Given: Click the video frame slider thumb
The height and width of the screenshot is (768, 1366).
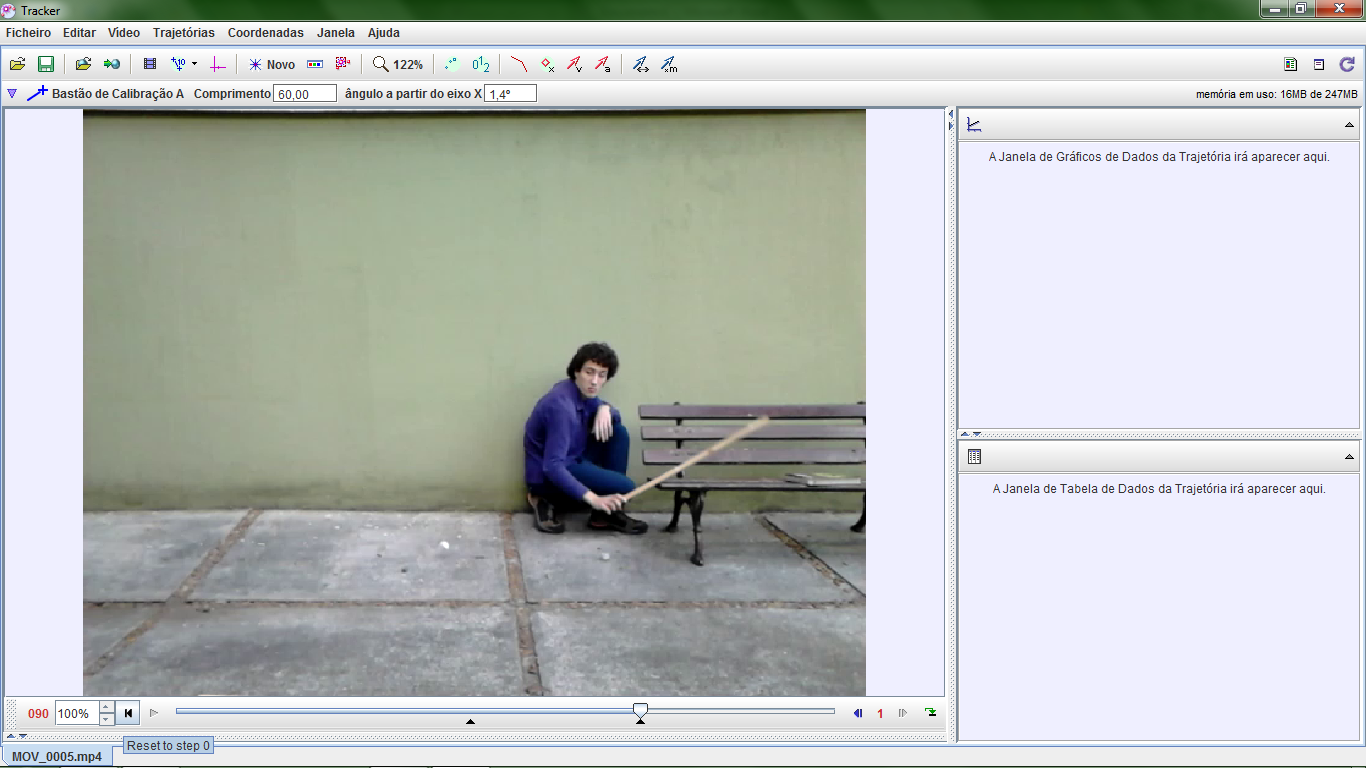Looking at the screenshot, I should [640, 710].
